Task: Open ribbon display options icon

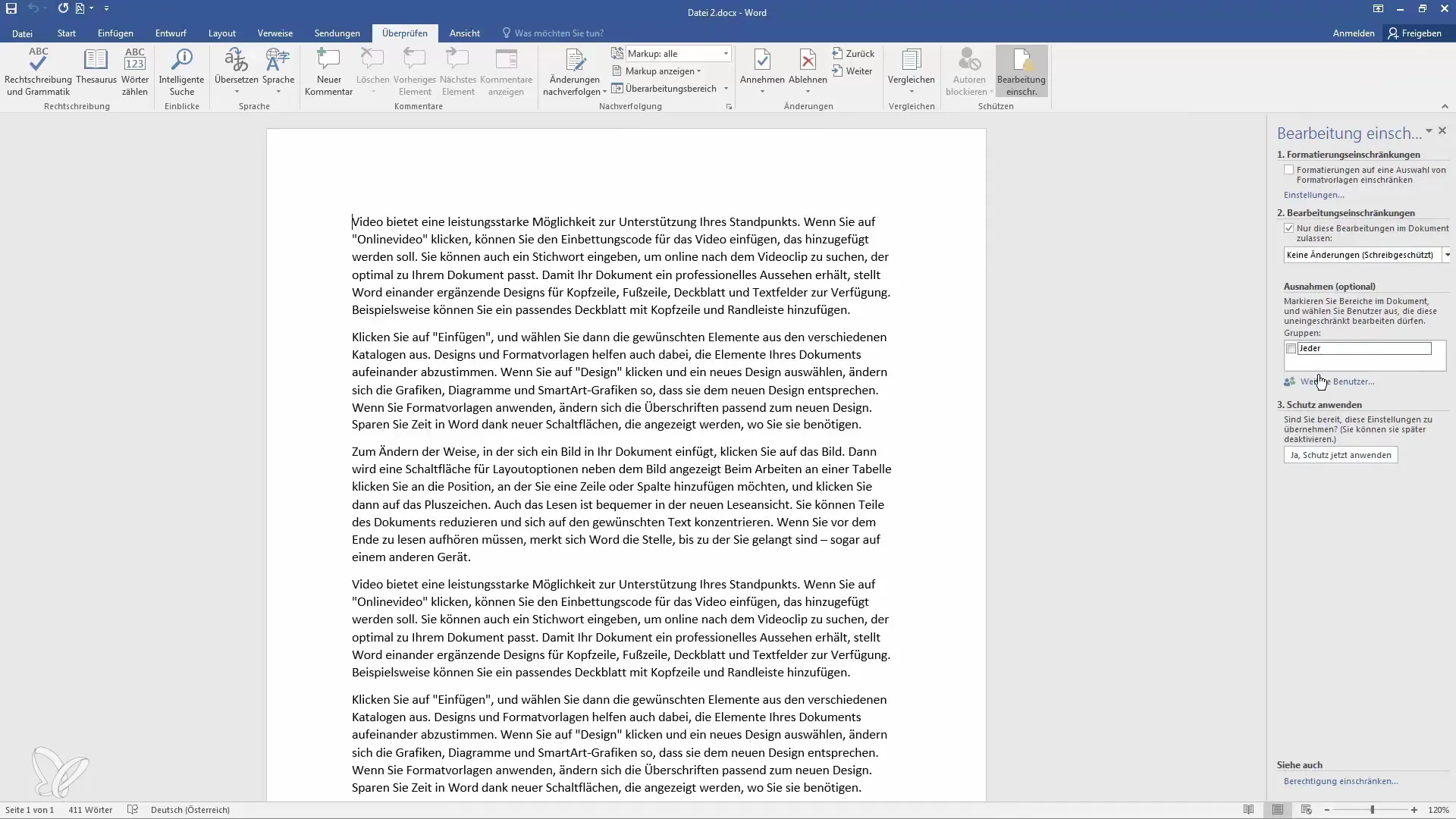Action: pos(1378,8)
